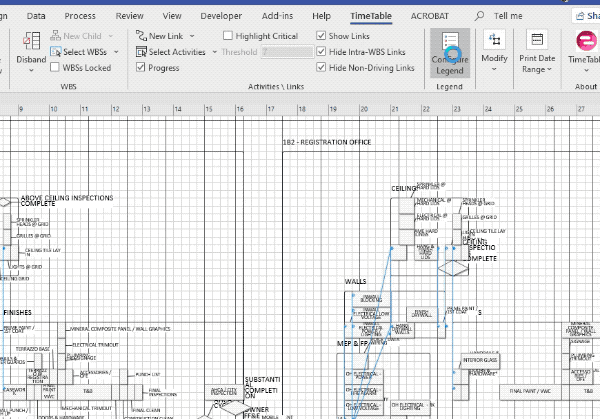Select the FINISHES group label
Viewport: 600px width, 419px height.
pyautogui.click(x=18, y=313)
